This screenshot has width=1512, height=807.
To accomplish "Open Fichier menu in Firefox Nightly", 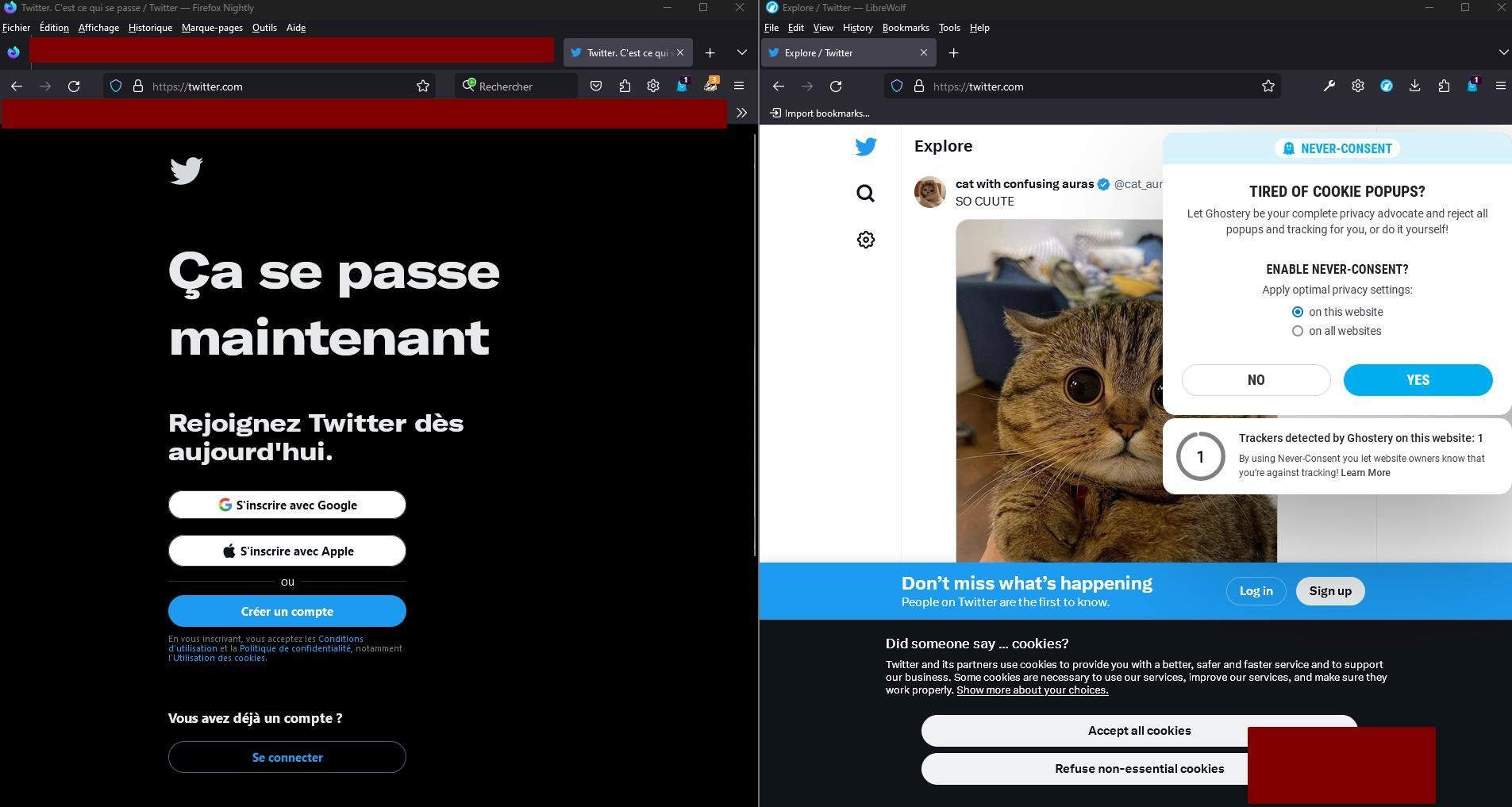I will point(16,28).
